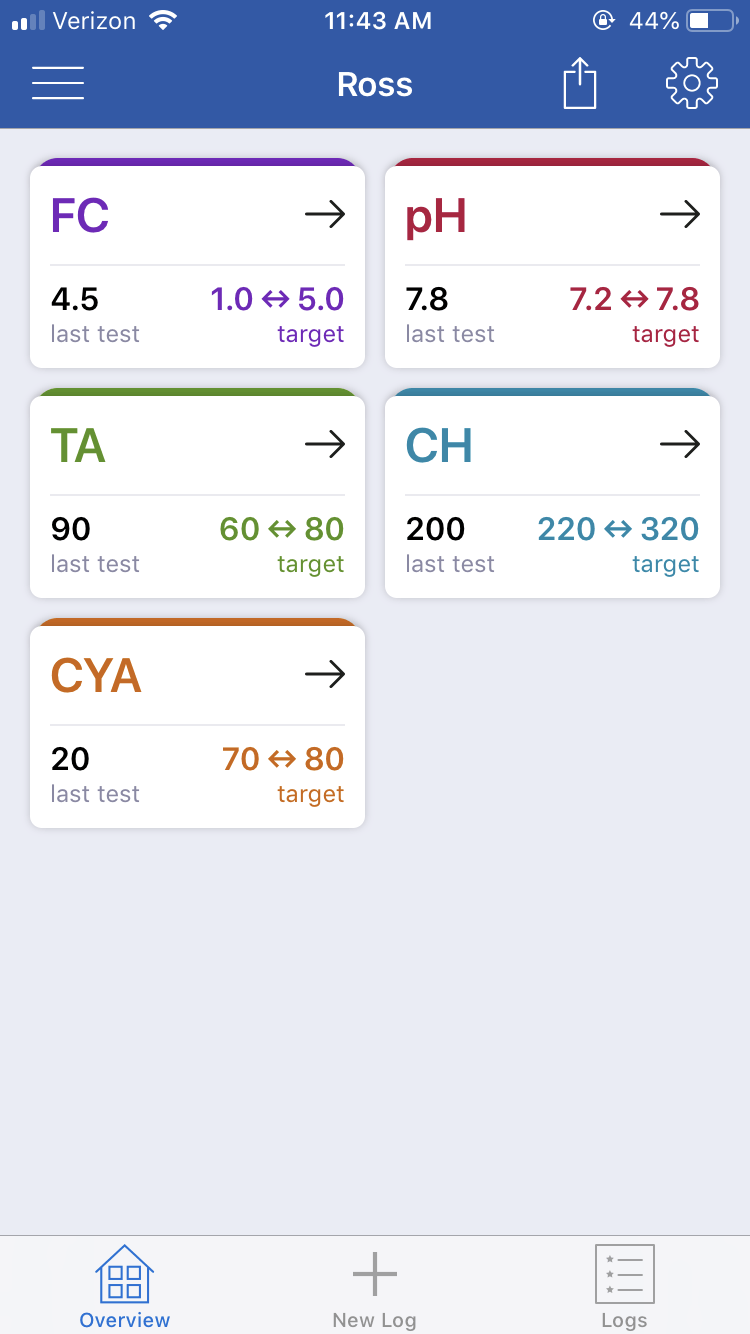Switch to the Logs tab label
Image resolution: width=750 pixels, height=1334 pixels.
pos(625,1320)
